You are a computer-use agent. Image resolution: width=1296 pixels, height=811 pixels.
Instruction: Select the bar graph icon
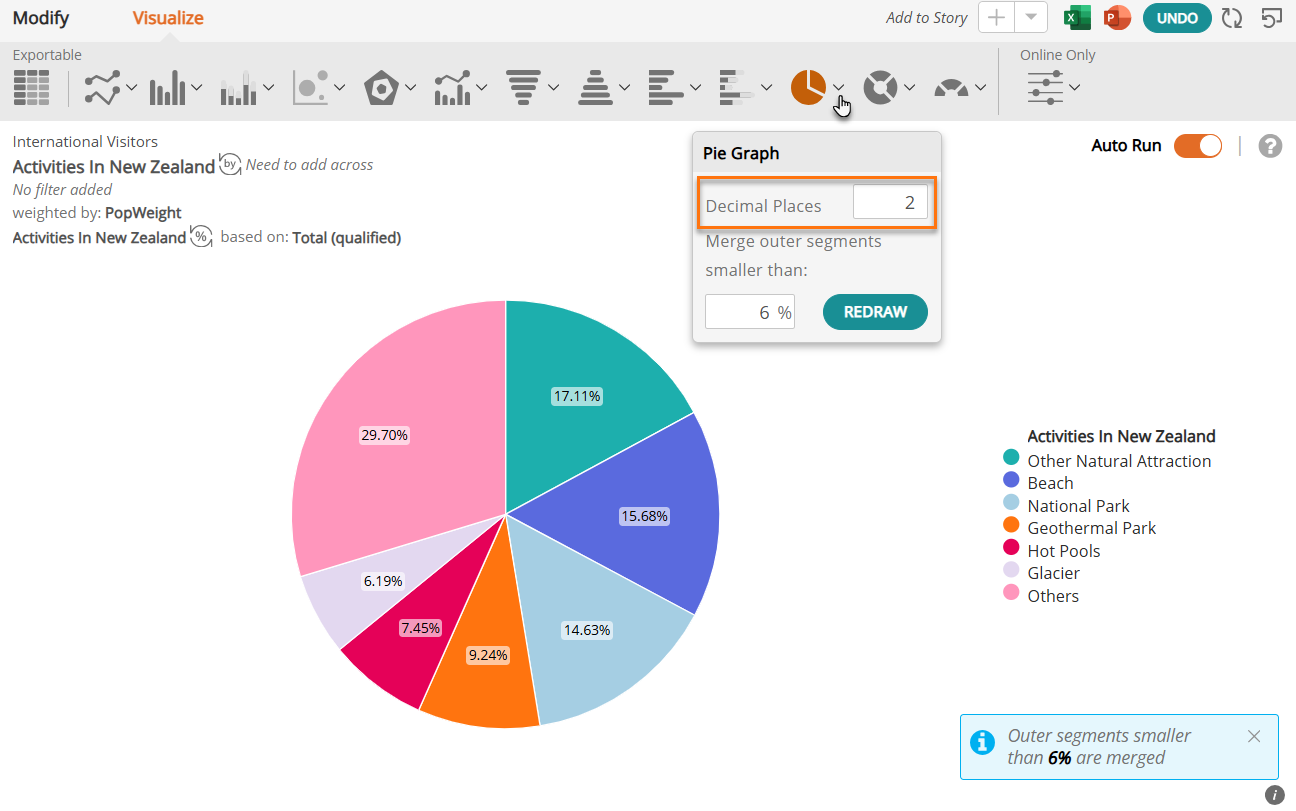167,88
